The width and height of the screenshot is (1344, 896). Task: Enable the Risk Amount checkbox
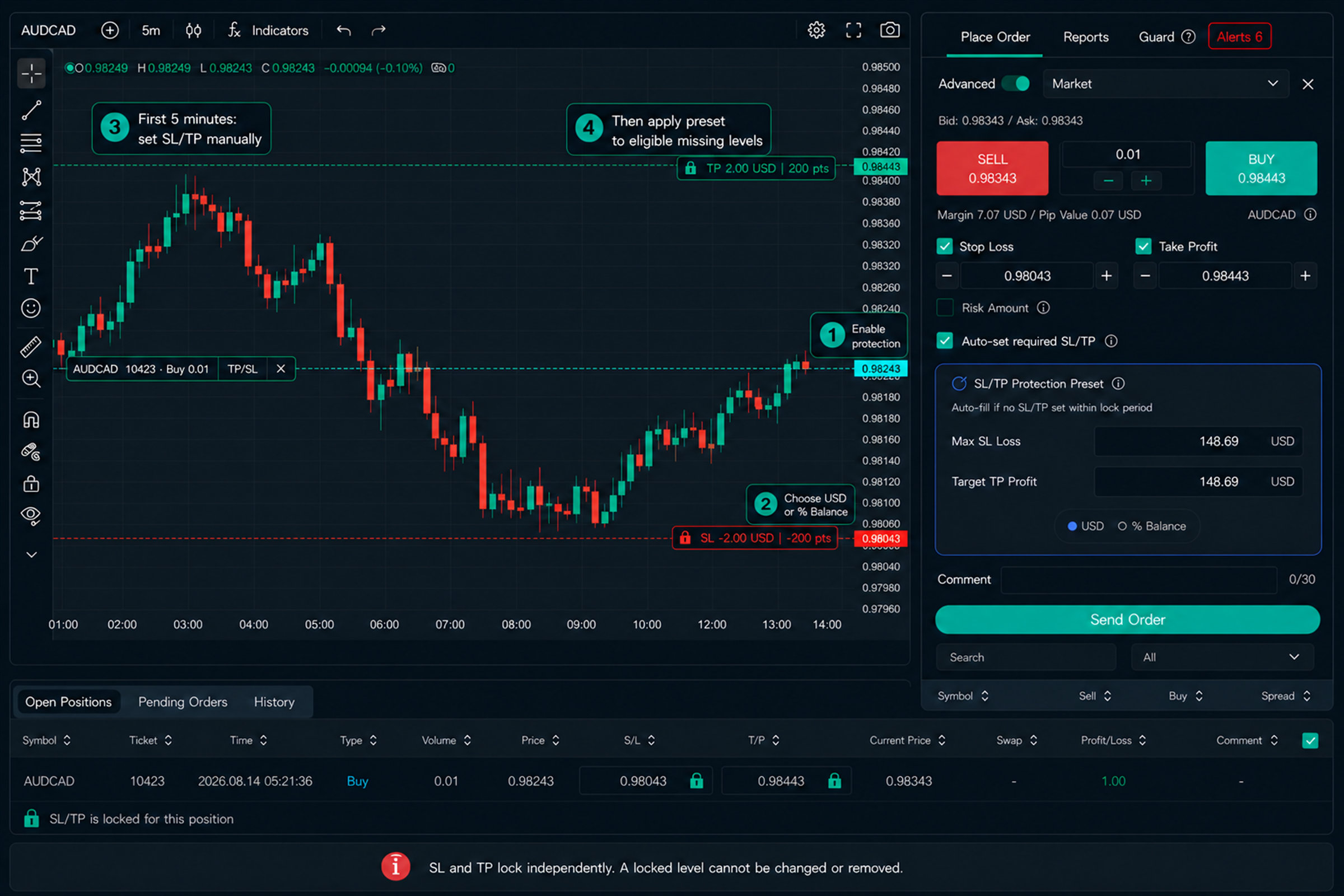pos(945,307)
